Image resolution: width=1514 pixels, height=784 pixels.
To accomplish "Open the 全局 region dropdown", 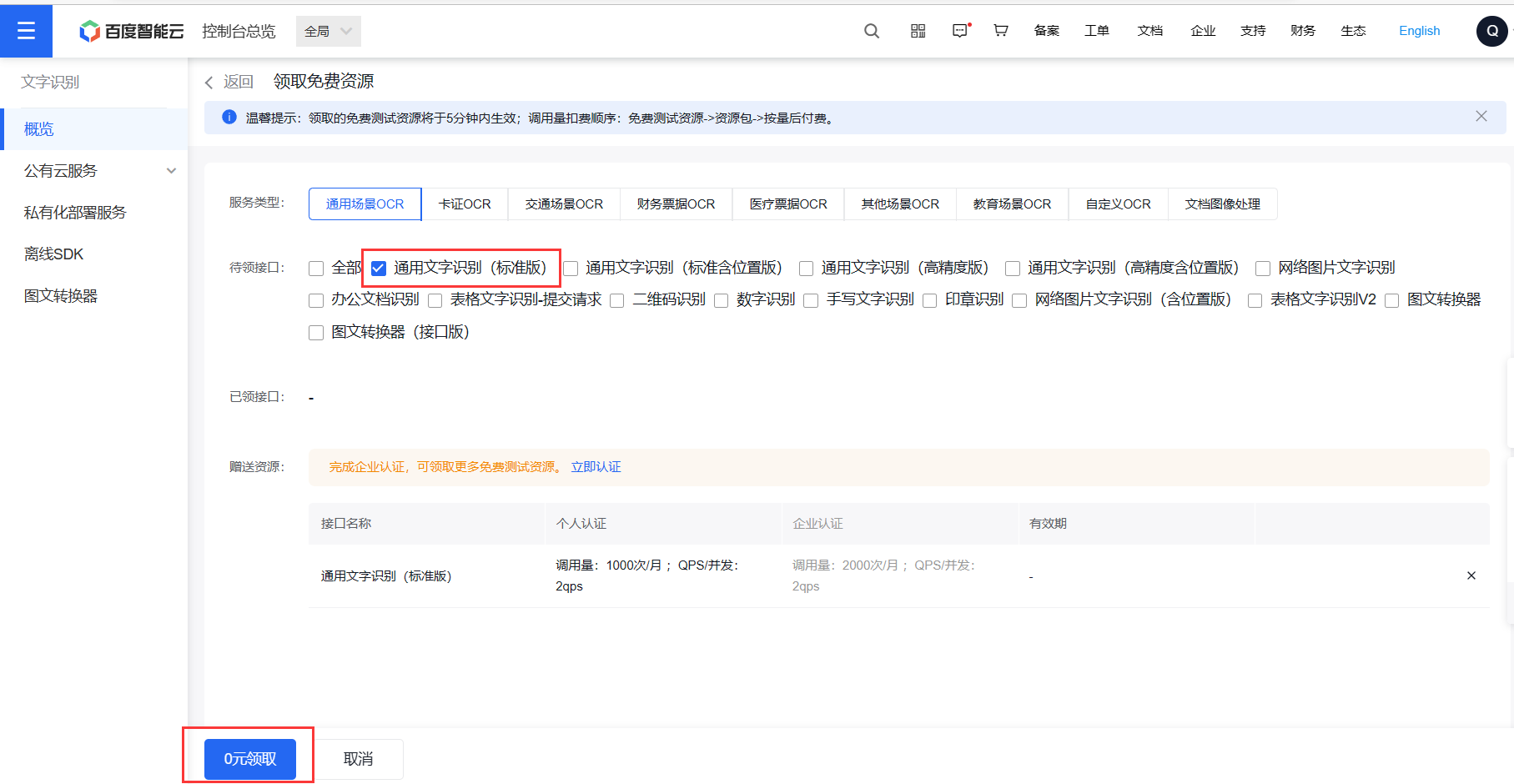I will (329, 31).
